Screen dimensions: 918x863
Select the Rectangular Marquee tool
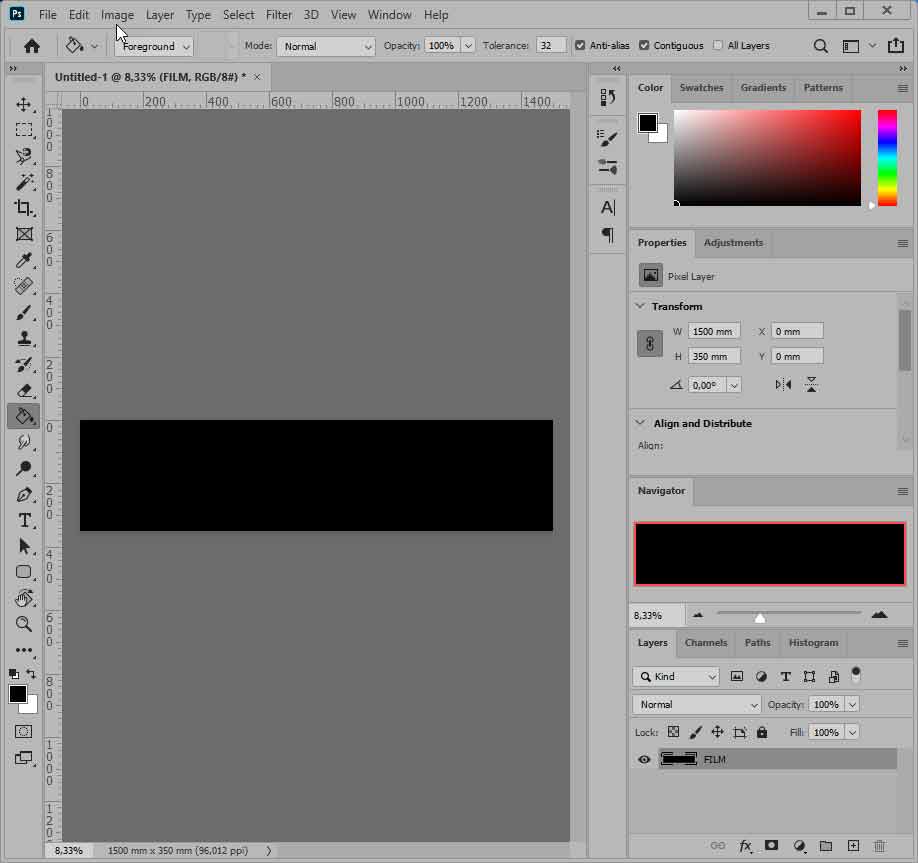click(23, 130)
